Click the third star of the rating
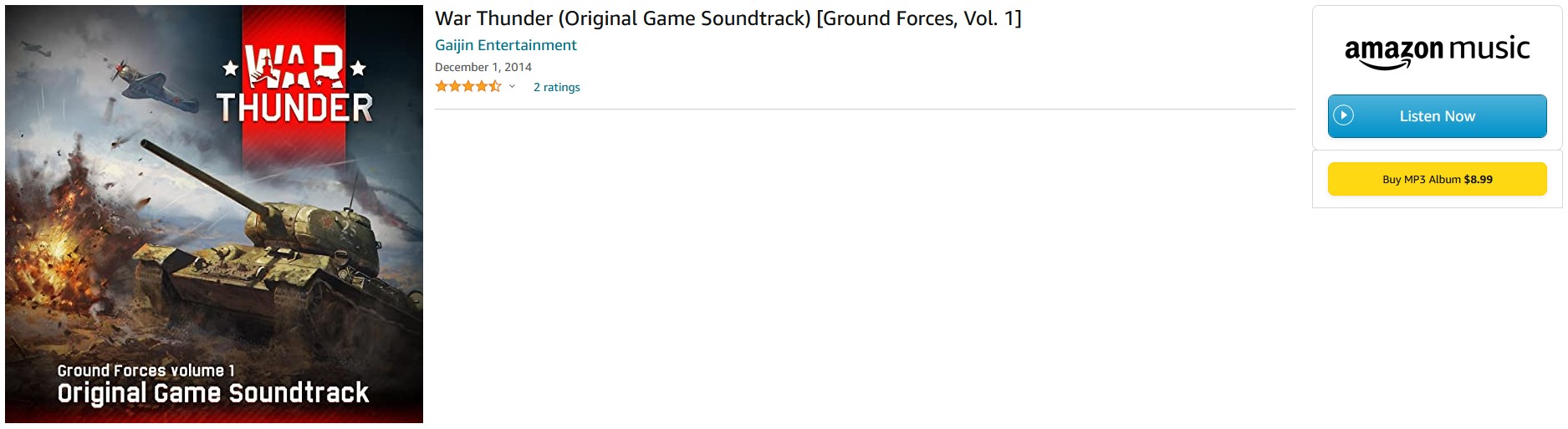This screenshot has height=429, width=1568. 468,86
